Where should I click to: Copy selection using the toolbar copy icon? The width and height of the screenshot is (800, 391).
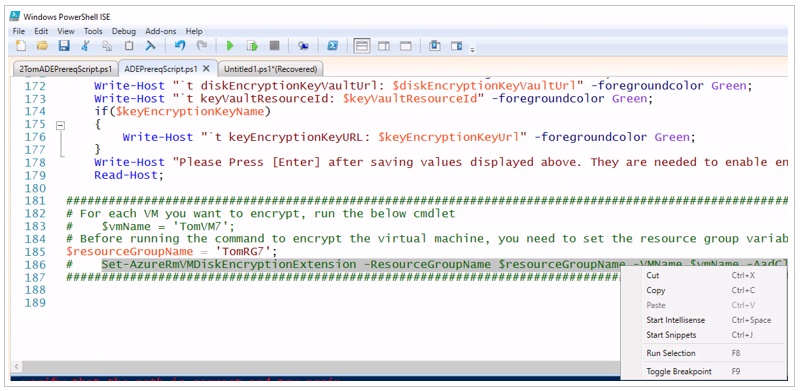pyautogui.click(x=107, y=46)
